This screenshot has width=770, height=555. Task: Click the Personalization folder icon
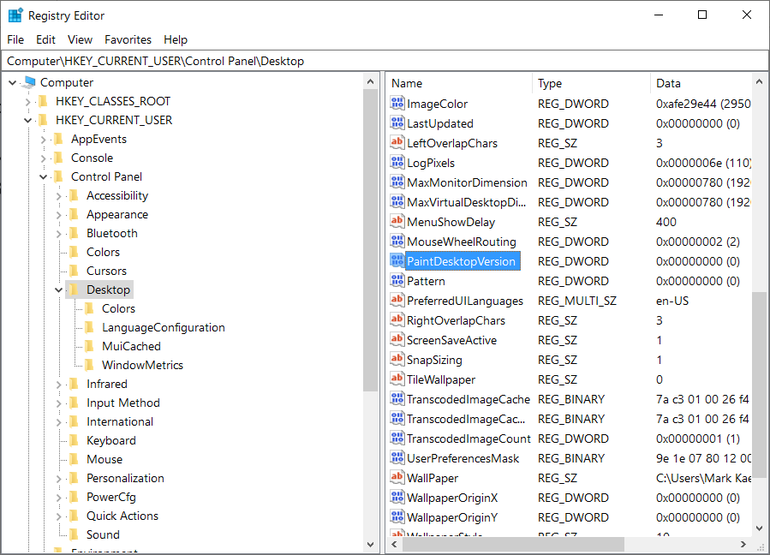click(74, 478)
